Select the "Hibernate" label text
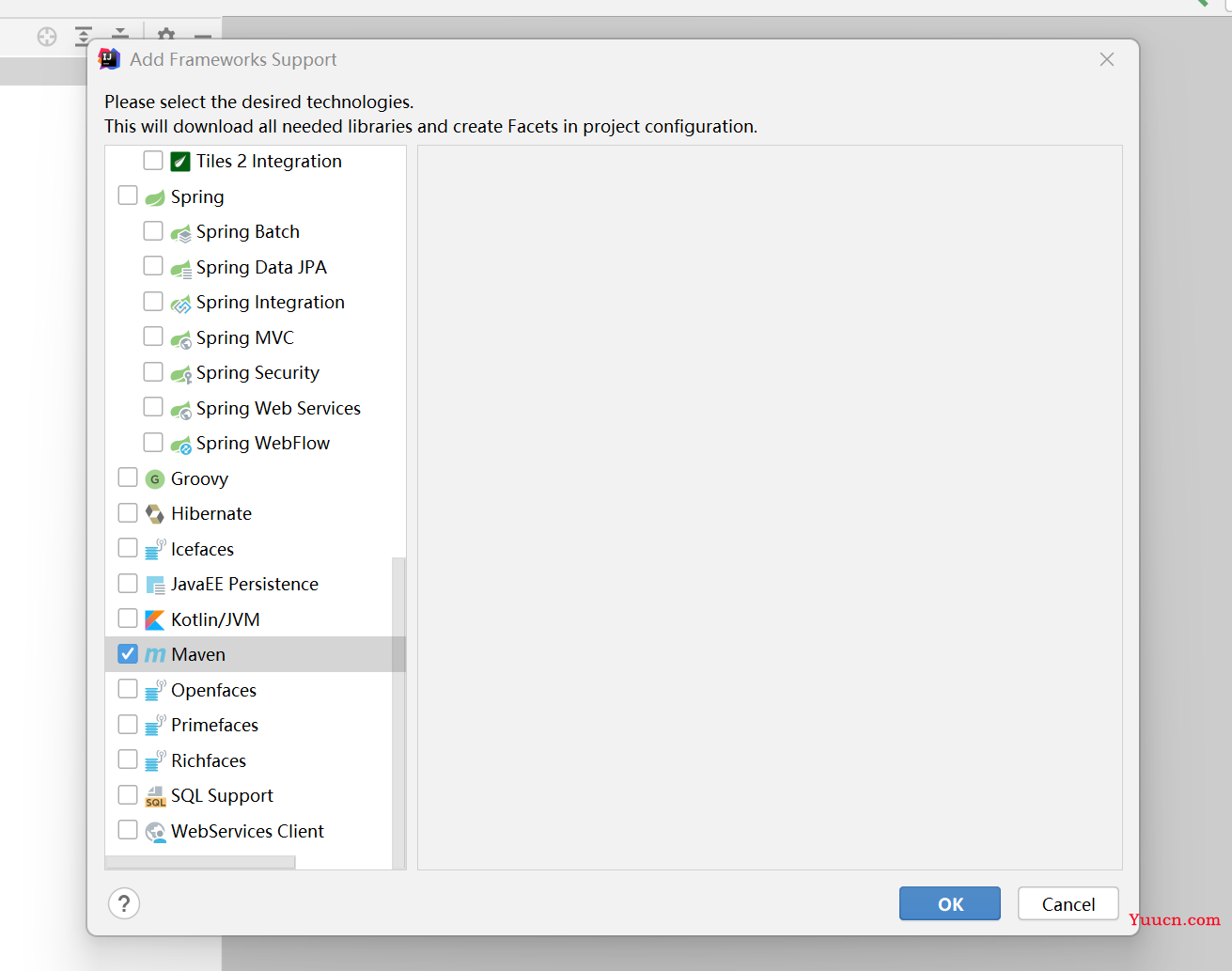This screenshot has width=1232, height=971. point(211,514)
